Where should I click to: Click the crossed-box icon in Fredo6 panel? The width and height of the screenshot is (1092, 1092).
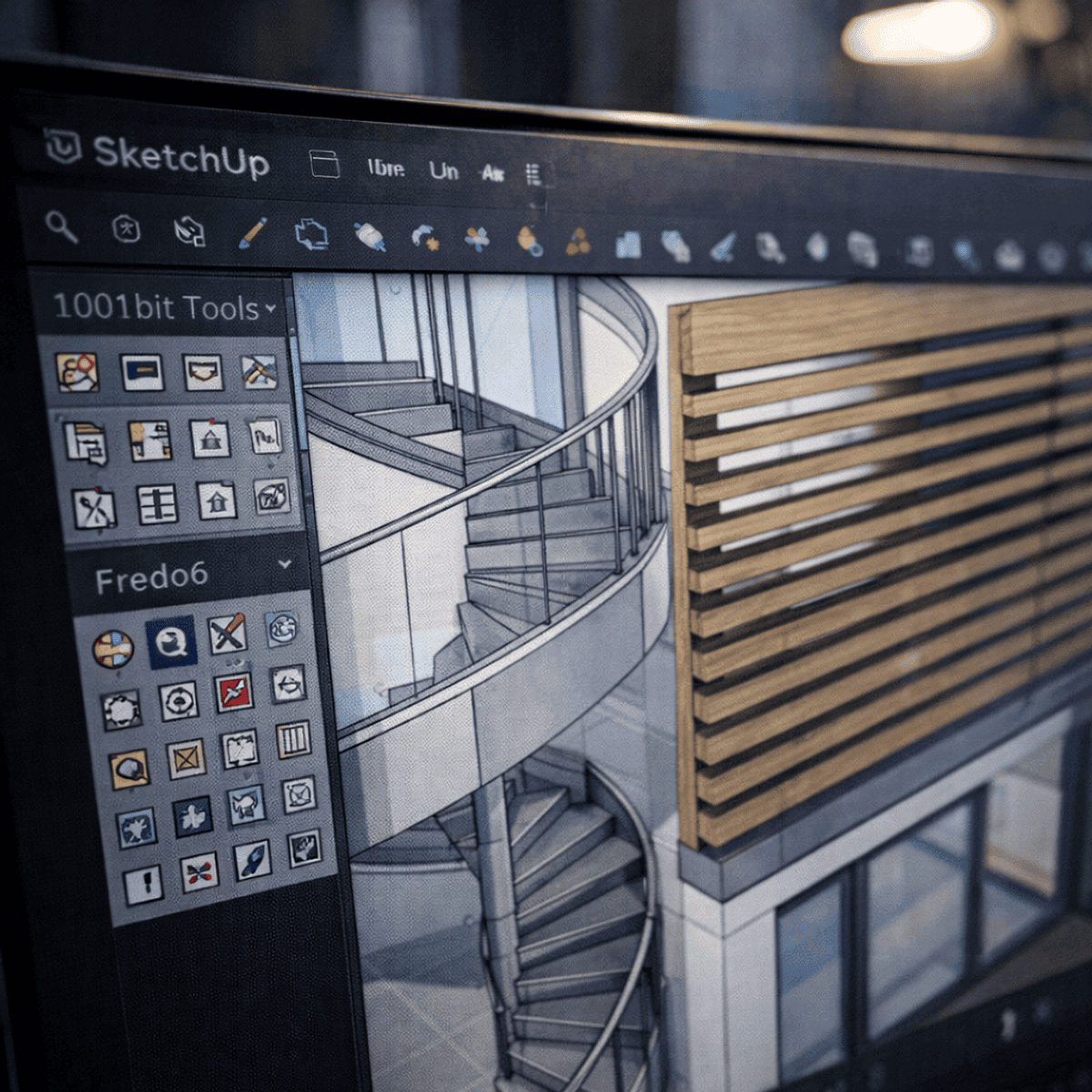186,758
